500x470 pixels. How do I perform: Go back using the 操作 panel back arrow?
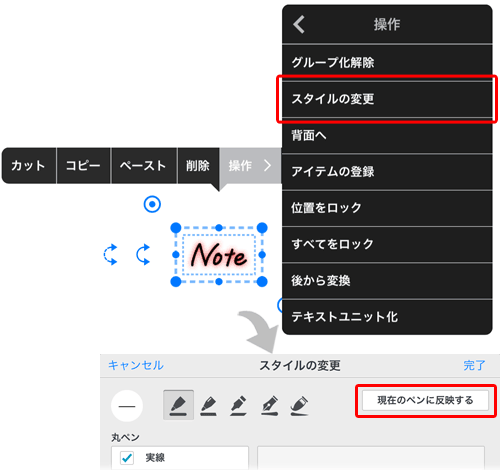point(299,24)
